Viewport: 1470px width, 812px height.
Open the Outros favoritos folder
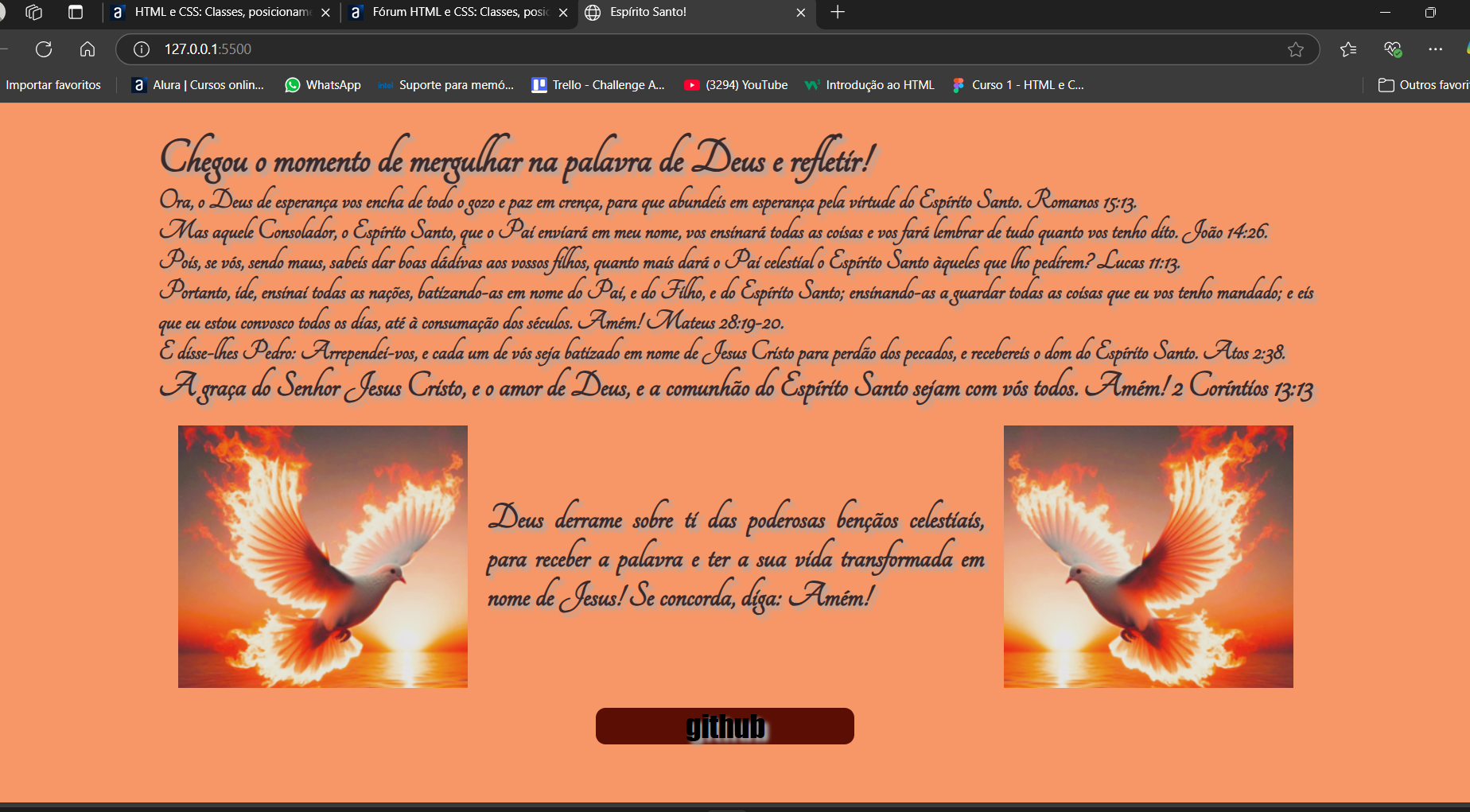click(1423, 85)
